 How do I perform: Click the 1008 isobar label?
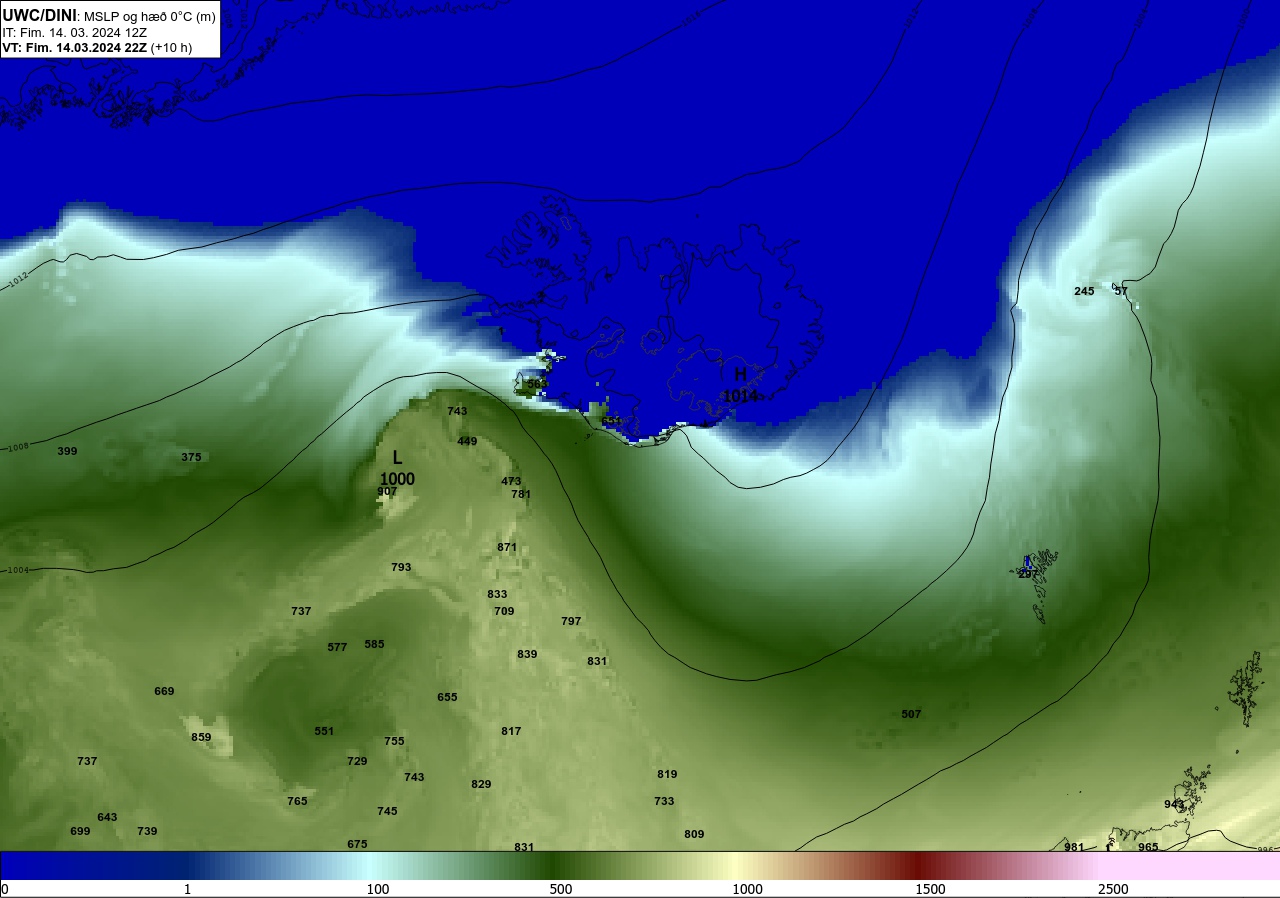coord(18,447)
